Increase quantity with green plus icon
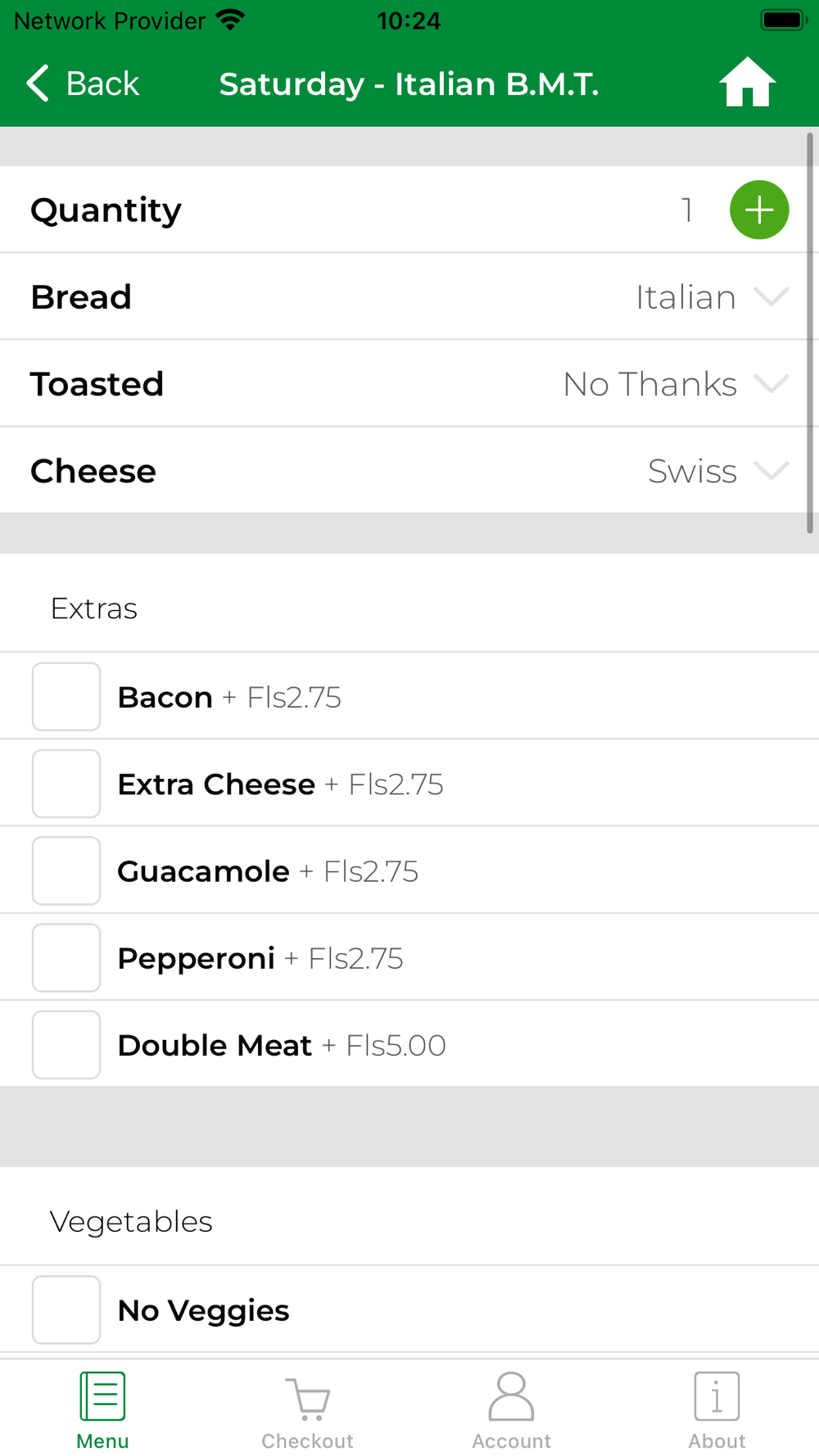The image size is (819, 1456). (x=759, y=210)
